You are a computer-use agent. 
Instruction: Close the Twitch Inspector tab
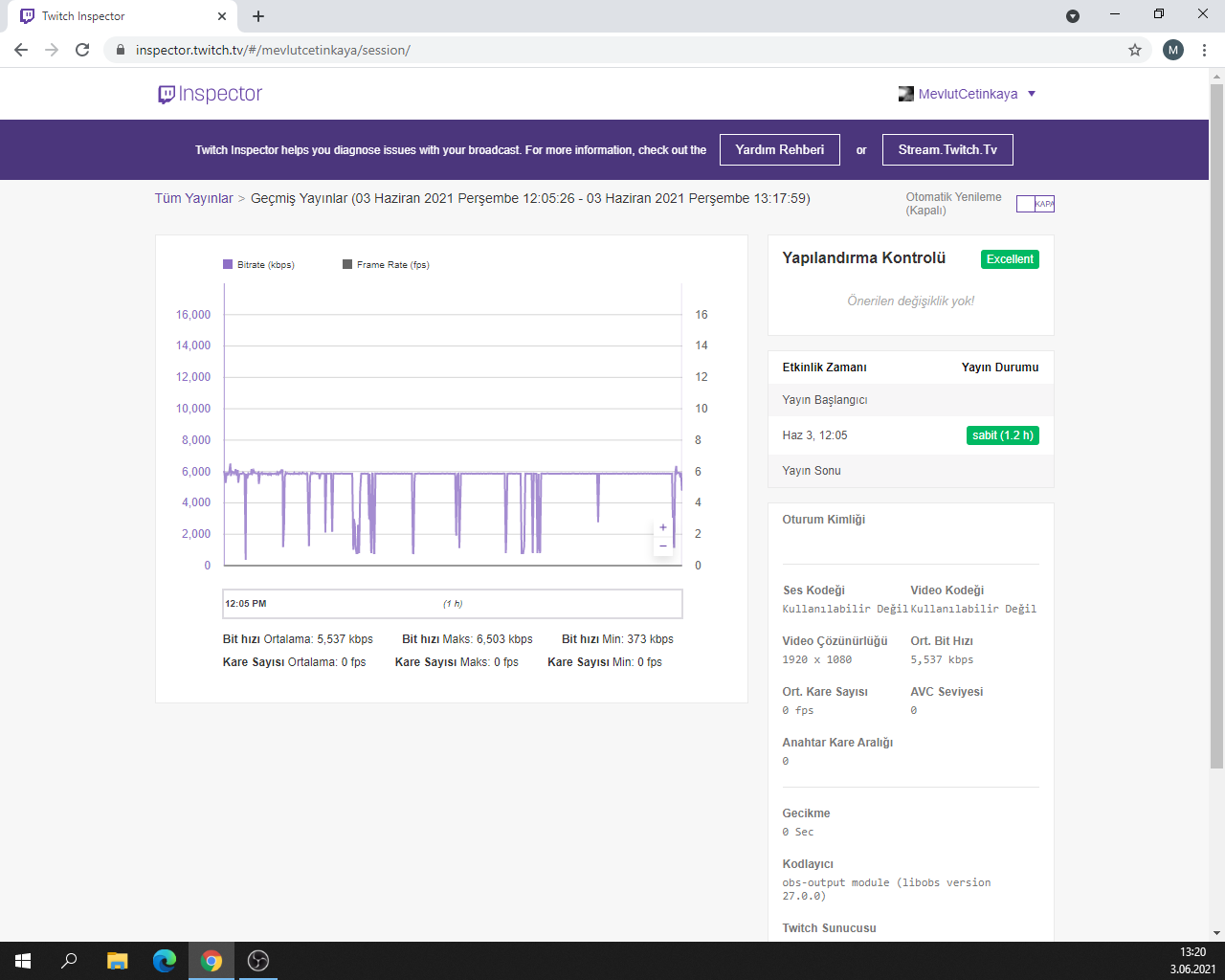pyautogui.click(x=222, y=16)
